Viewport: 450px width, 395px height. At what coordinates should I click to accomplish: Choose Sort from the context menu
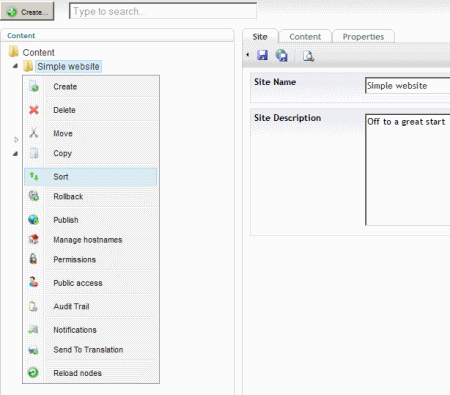(91, 177)
